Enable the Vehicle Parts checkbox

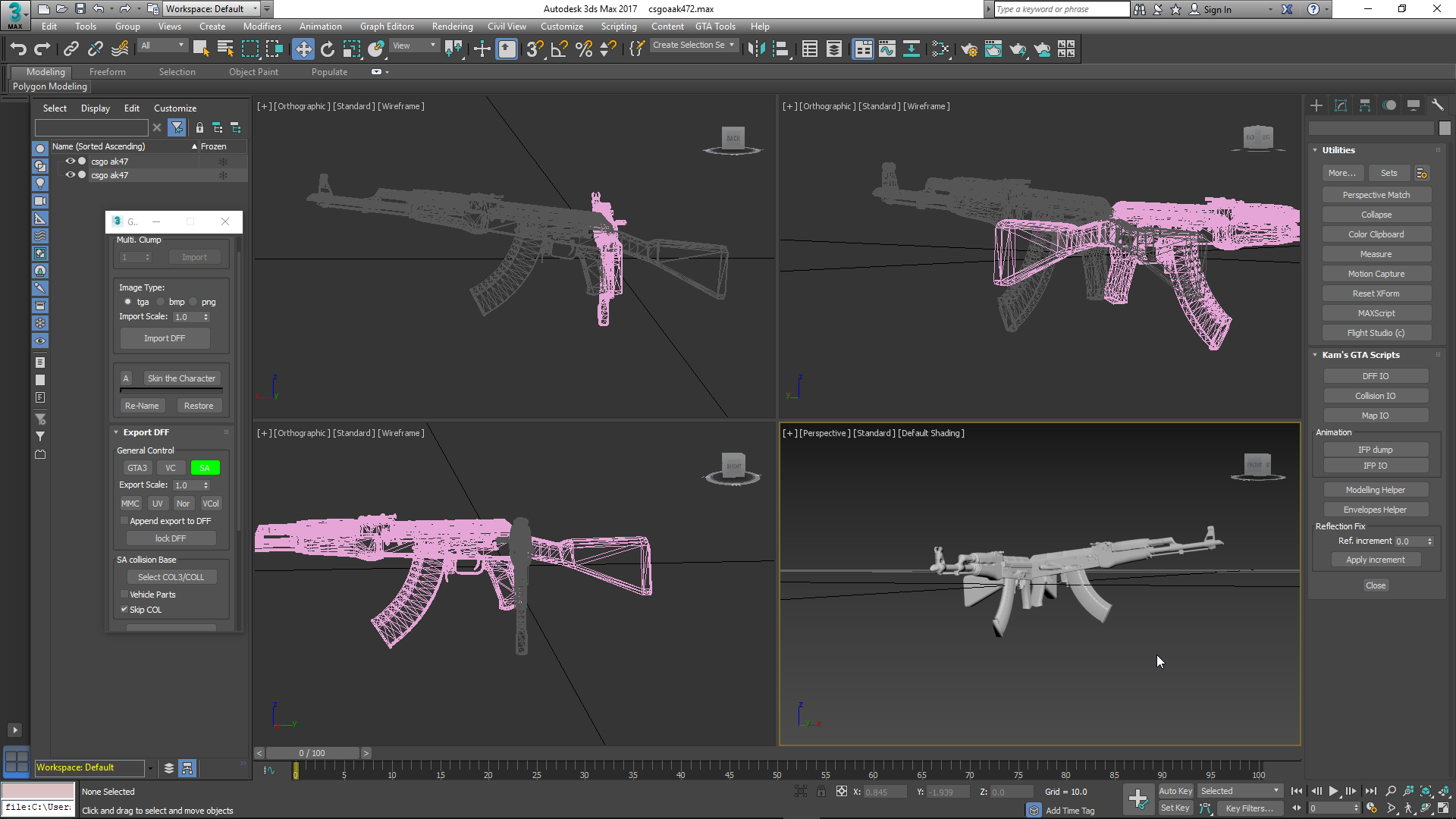(x=124, y=595)
